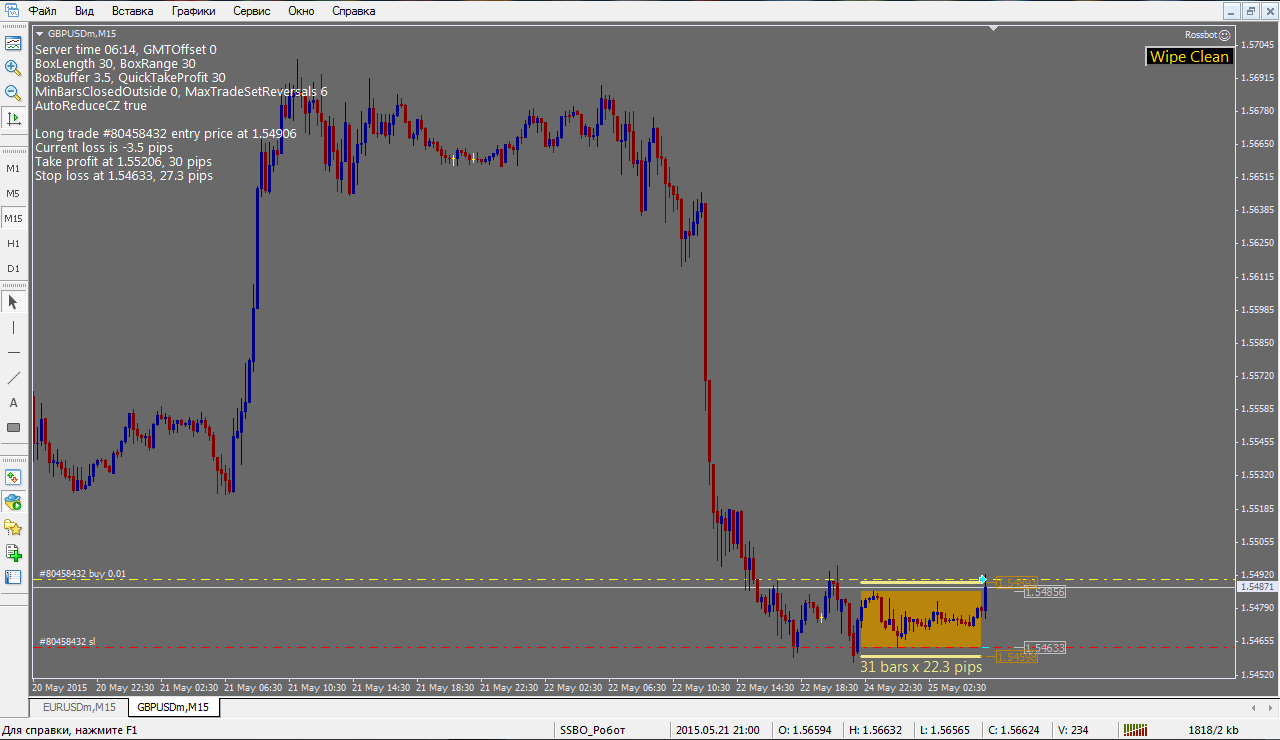Screen dimensions: 1280x740
Task: Toggle the AutoTrading expert advisors icon
Action: (x=13, y=502)
